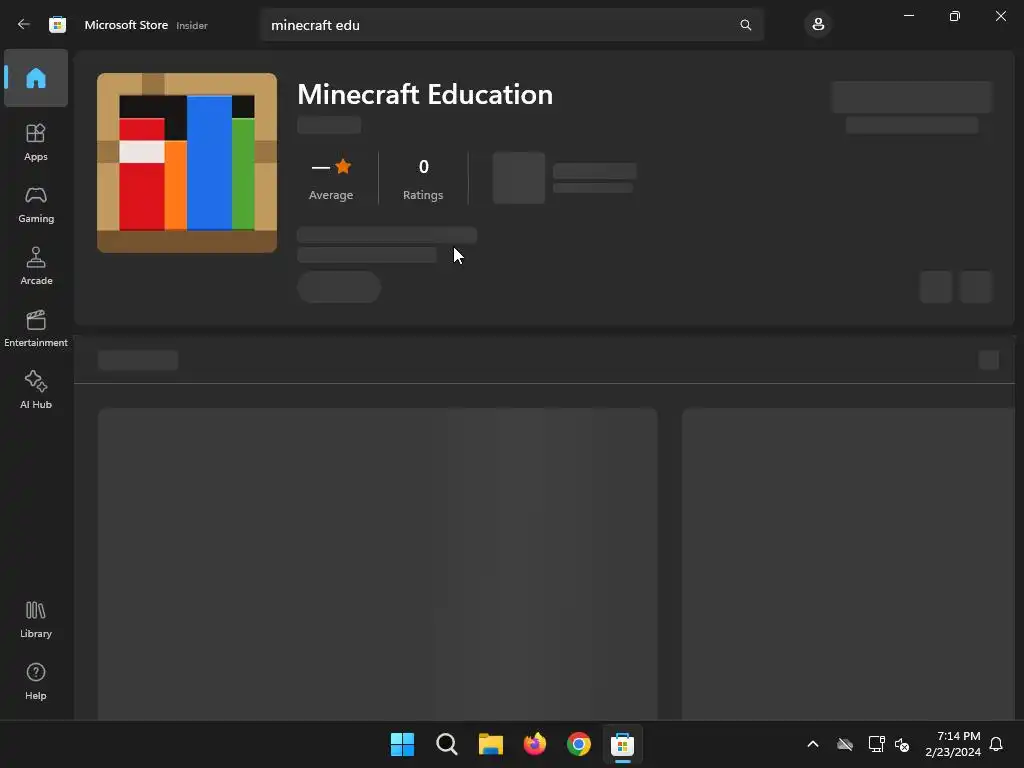Close the Microsoft Store window
Screen dimensions: 1024x768
tap(1000, 16)
